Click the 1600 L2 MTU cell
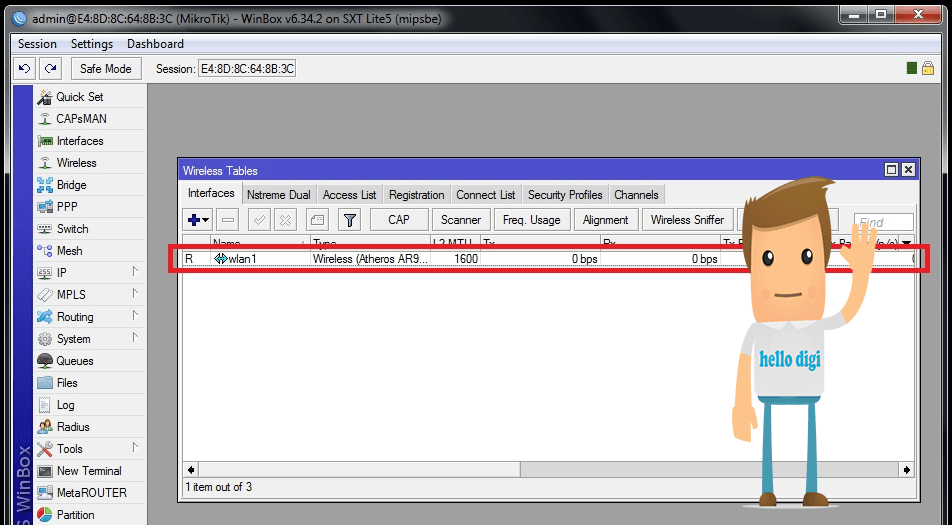Screen dimensions: 952x525 pos(455,259)
